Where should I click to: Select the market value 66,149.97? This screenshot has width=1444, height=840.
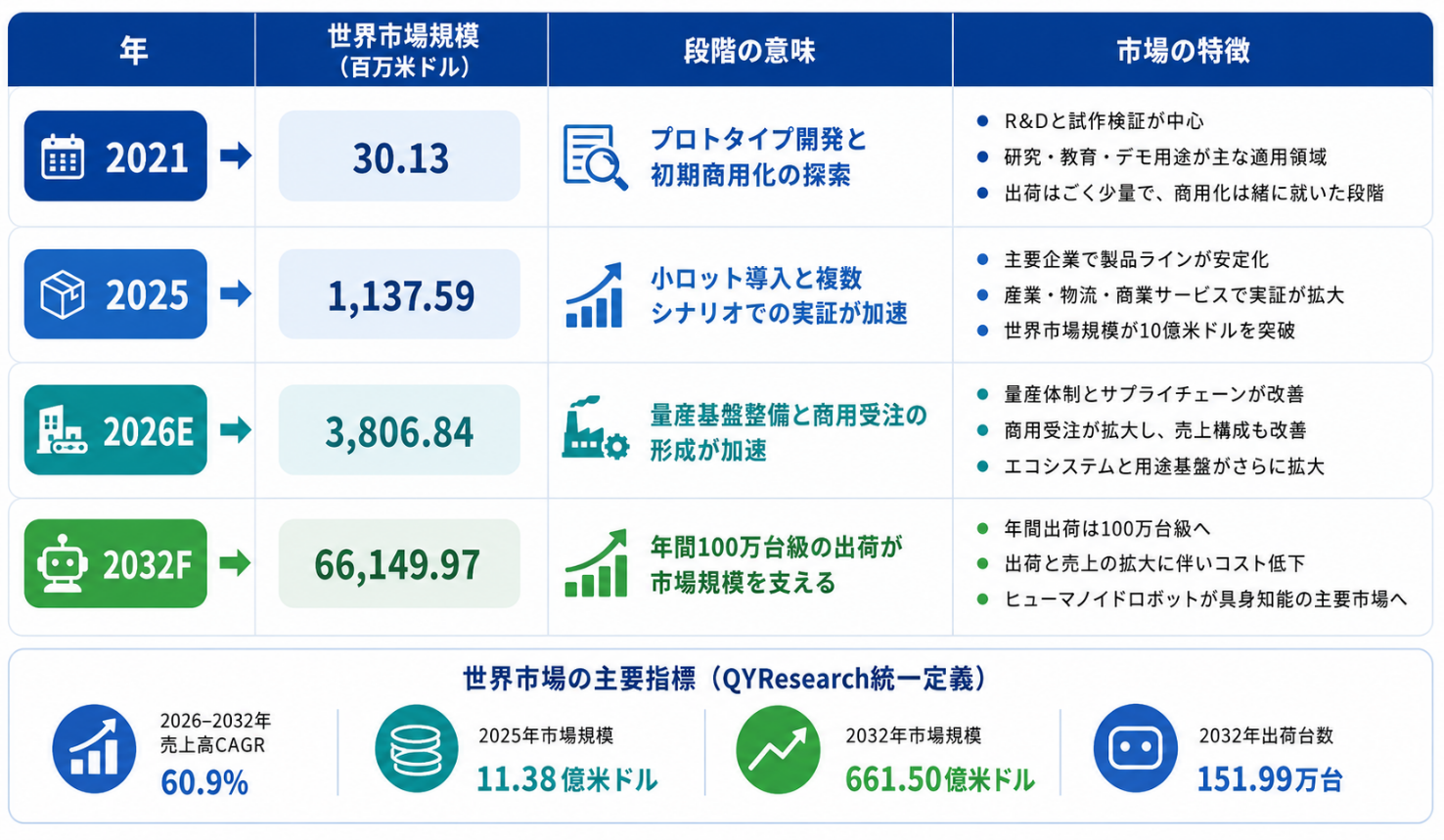click(397, 564)
